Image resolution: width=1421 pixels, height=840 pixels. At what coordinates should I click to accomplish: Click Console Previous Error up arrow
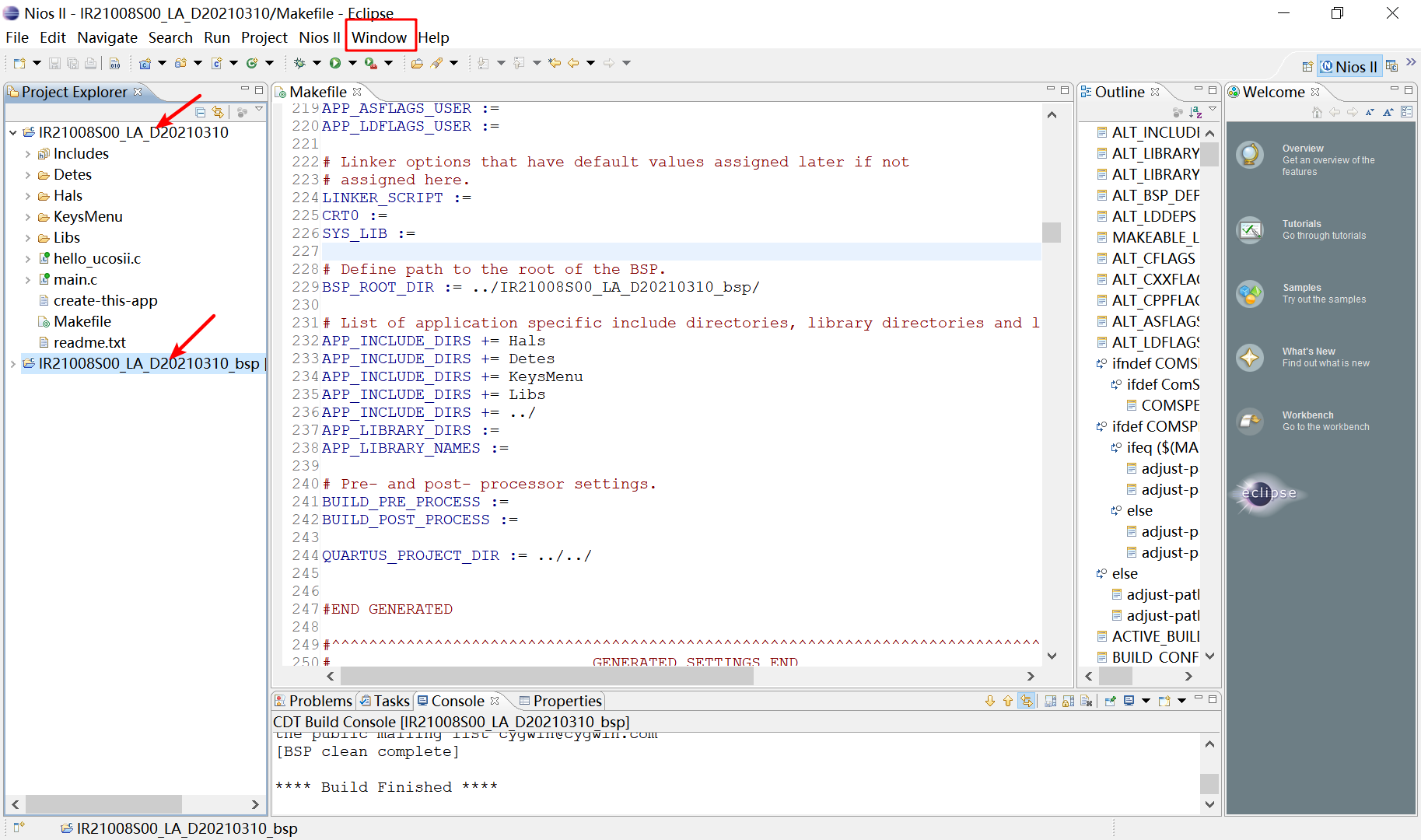1008,701
